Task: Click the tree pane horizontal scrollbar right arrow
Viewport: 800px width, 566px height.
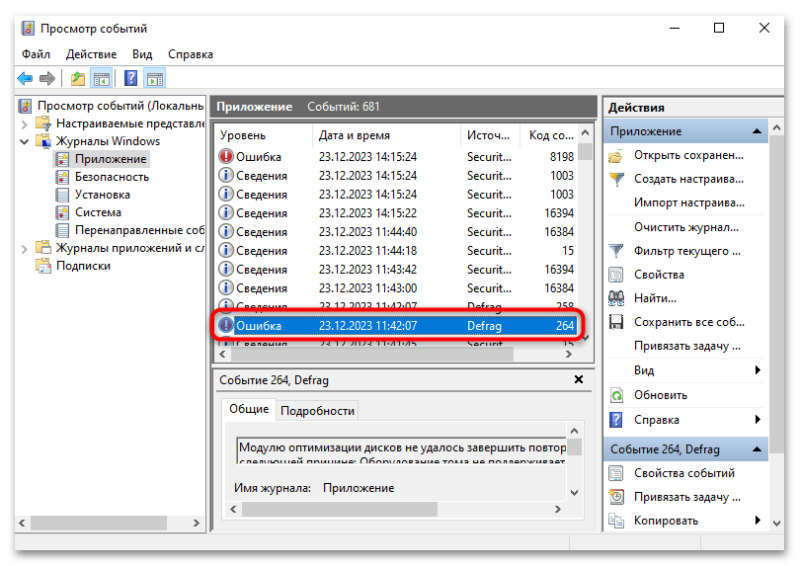Action: (x=196, y=523)
